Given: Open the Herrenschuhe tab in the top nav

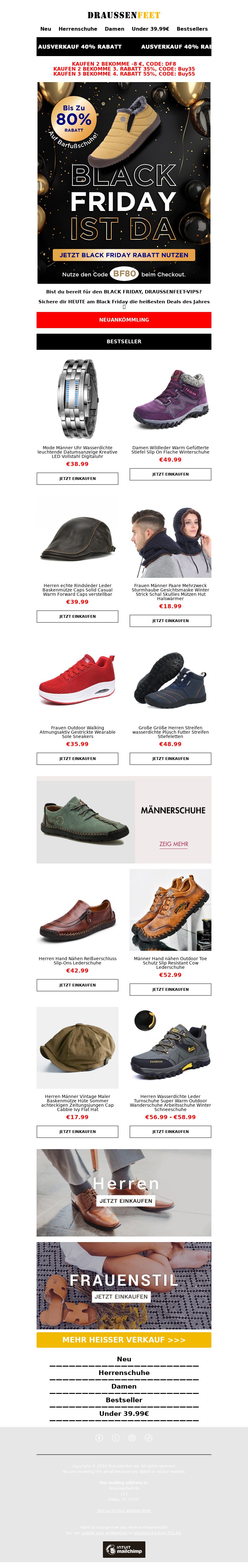Looking at the screenshot, I should [x=78, y=29].
